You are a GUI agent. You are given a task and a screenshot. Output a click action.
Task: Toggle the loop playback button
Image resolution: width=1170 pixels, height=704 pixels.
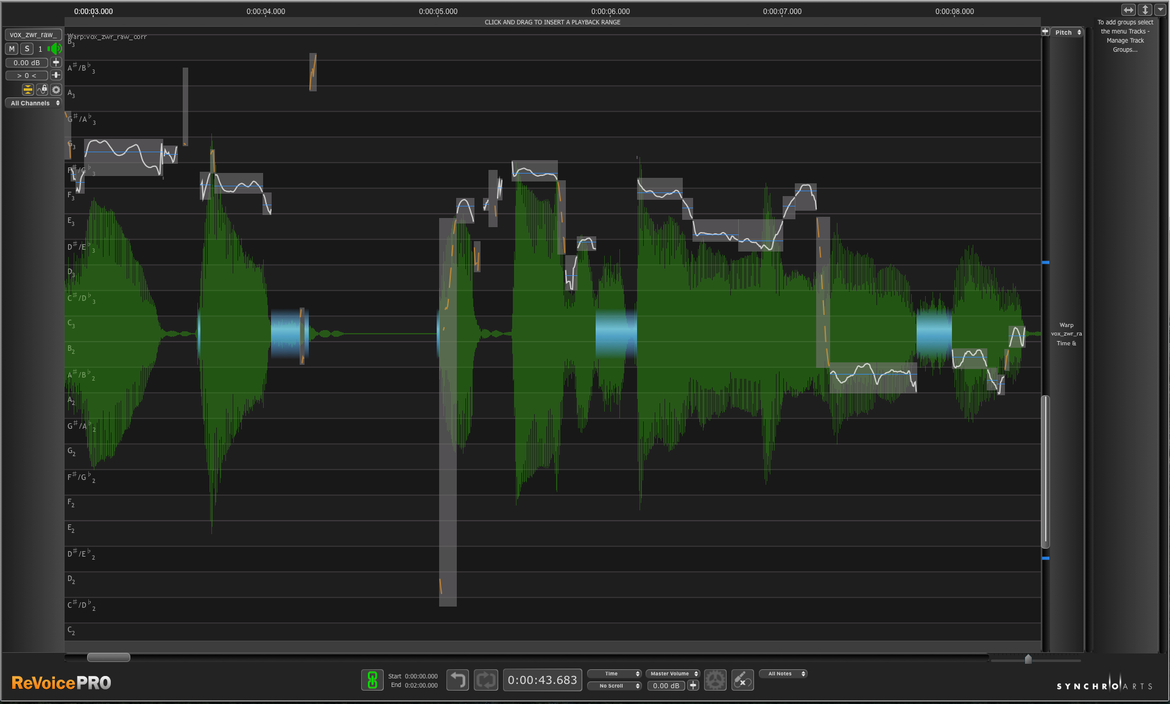click(486, 680)
